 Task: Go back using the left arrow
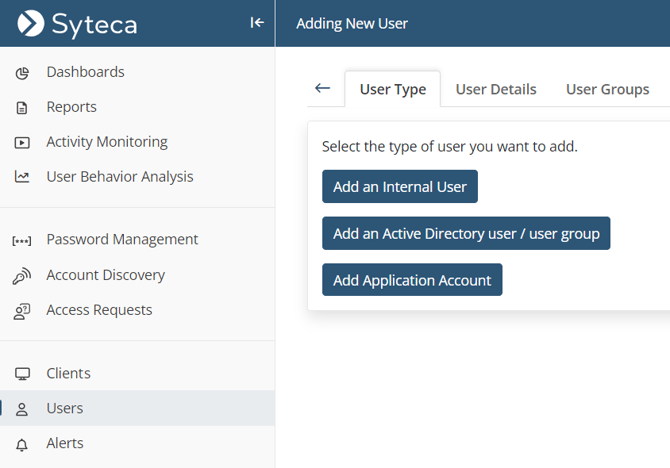click(322, 88)
